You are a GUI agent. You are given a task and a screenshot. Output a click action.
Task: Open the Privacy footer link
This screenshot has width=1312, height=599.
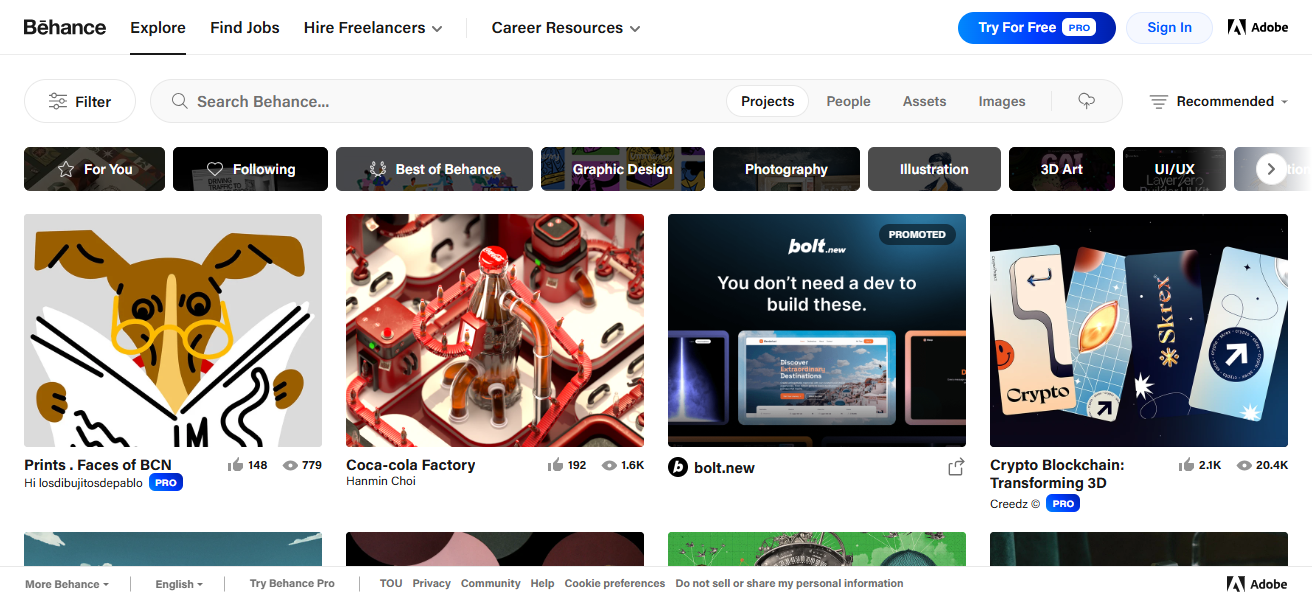coord(431,584)
